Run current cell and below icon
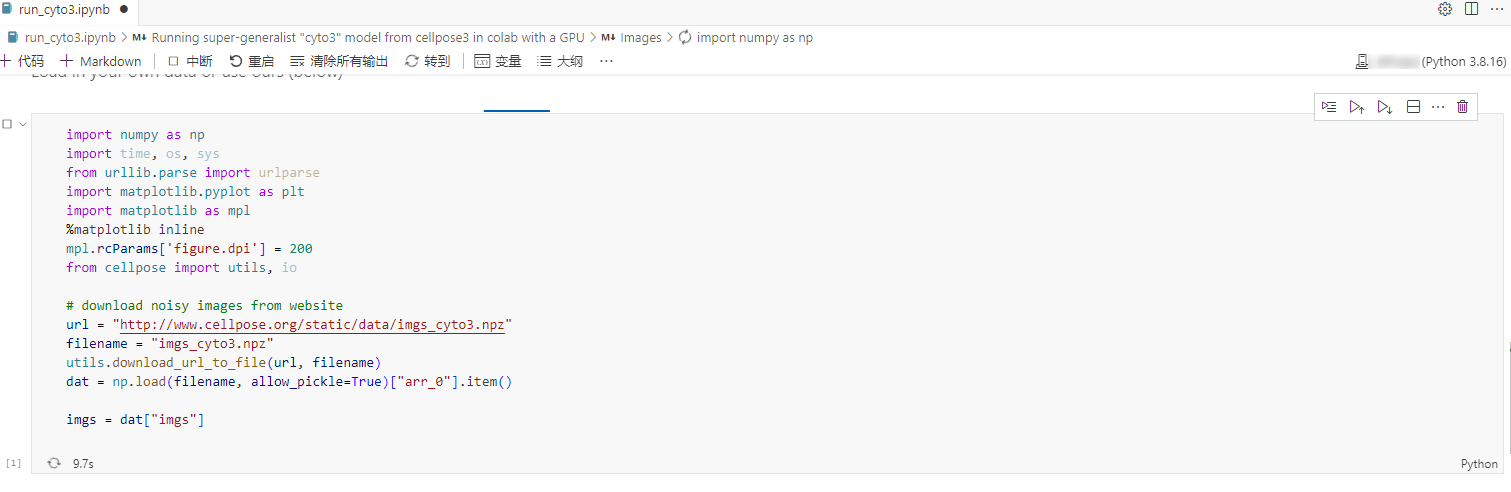 (1384, 107)
